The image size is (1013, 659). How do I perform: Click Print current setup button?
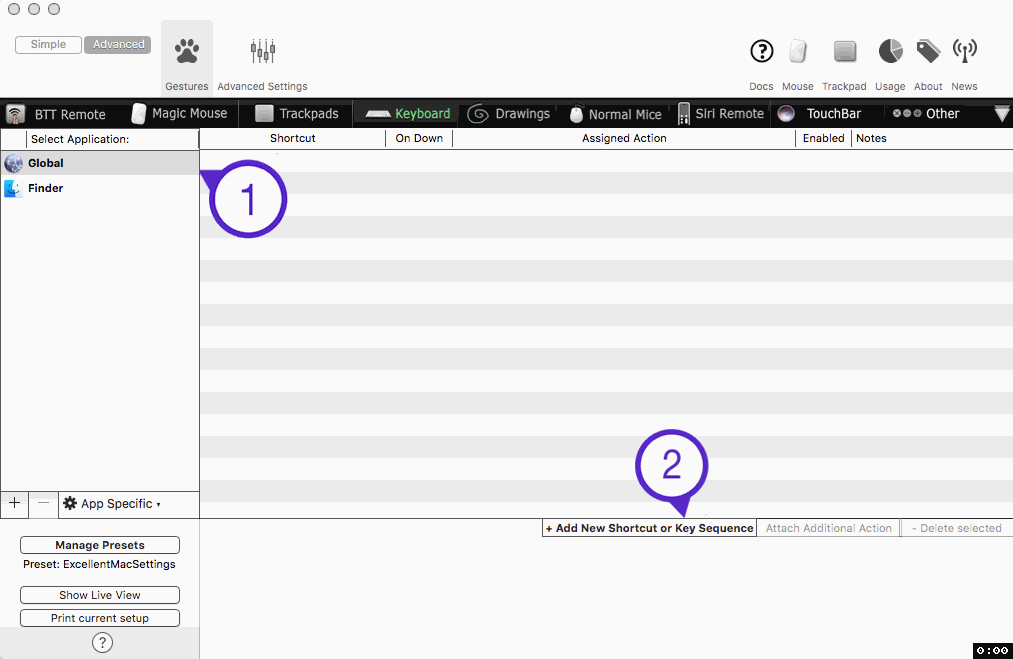(x=99, y=618)
